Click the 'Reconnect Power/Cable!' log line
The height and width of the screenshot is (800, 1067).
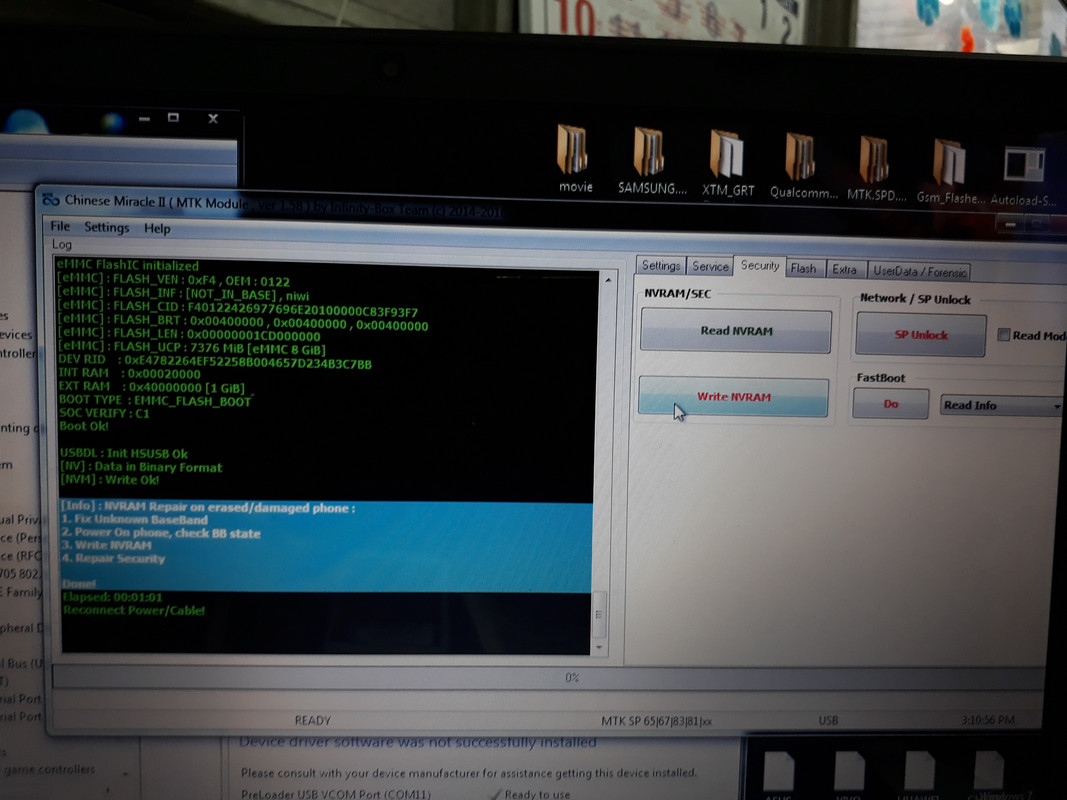[133, 610]
